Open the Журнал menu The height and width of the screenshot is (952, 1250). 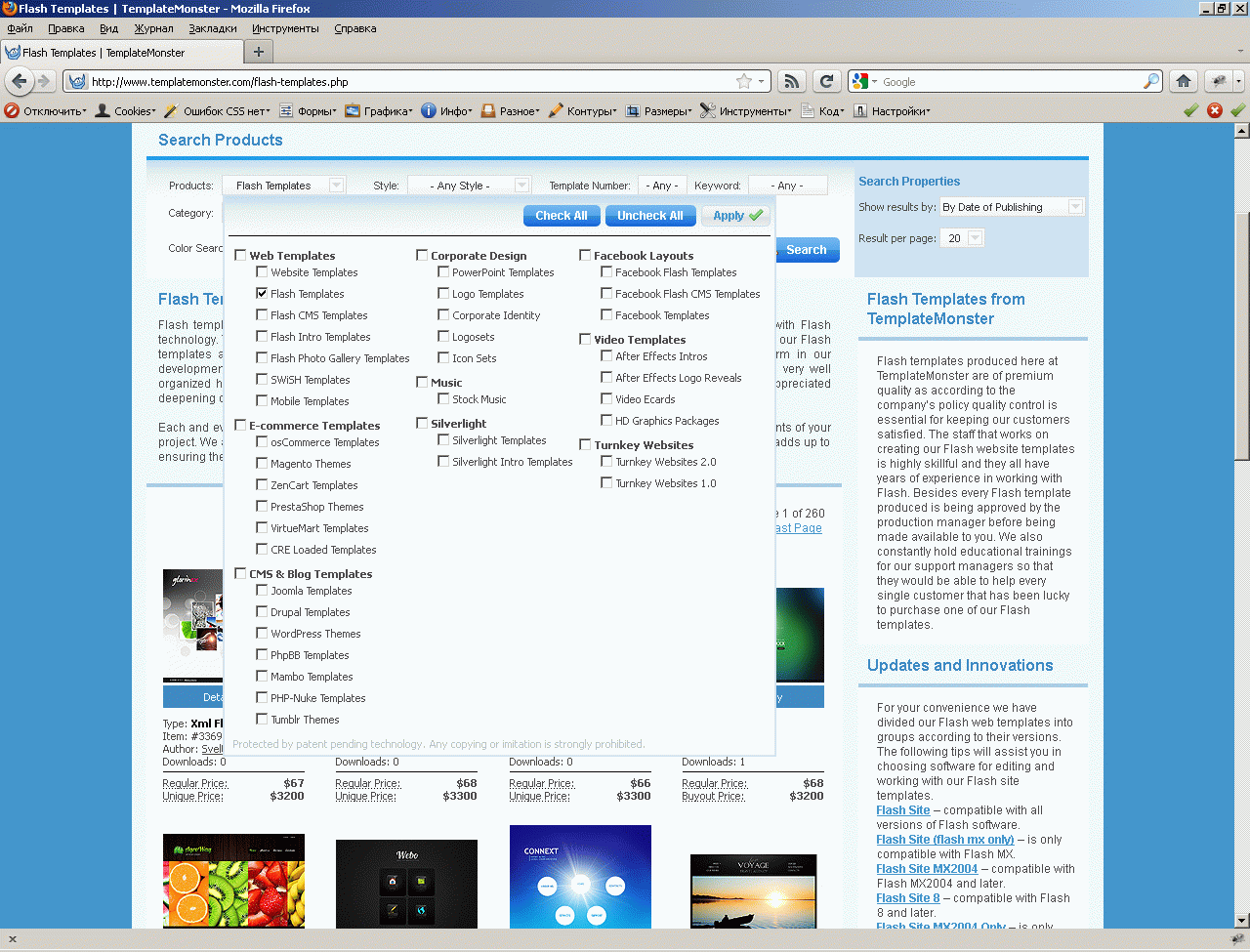coord(153,28)
